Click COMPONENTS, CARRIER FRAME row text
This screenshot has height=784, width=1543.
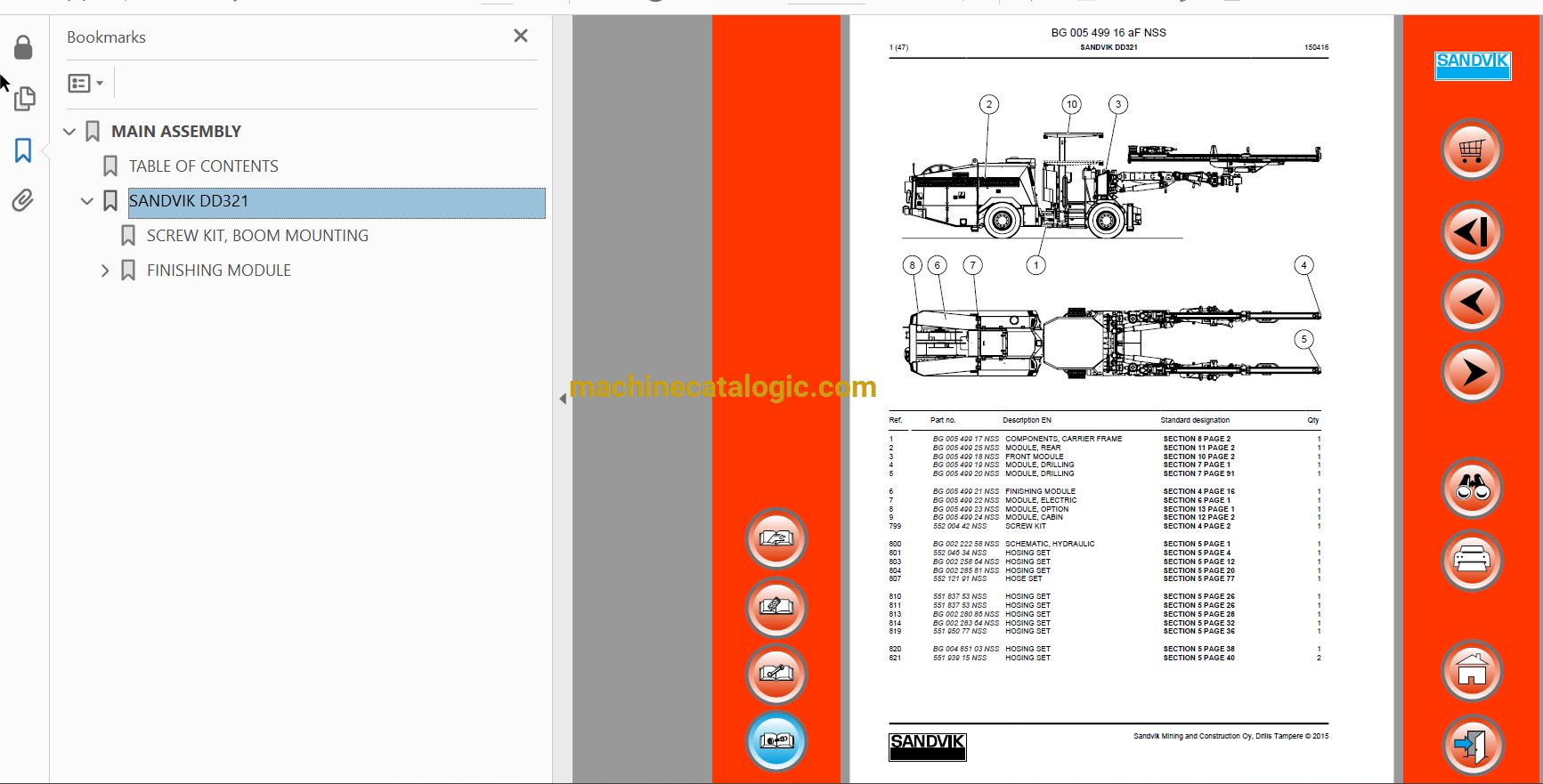(x=1064, y=439)
